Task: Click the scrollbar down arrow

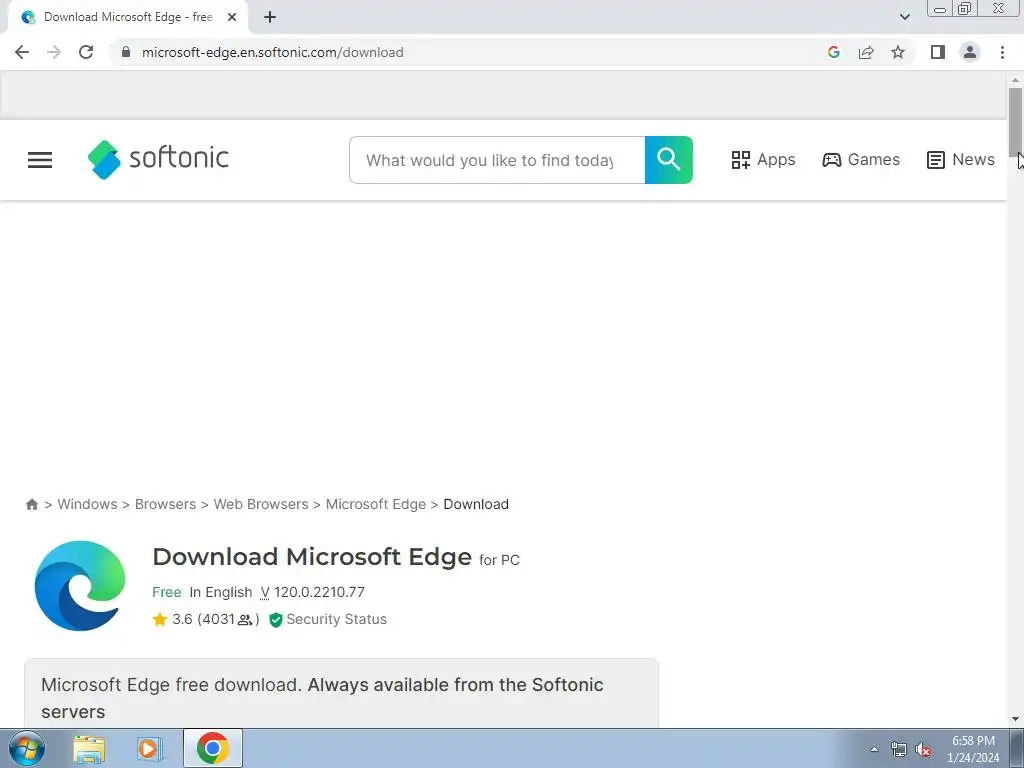Action: (1015, 719)
